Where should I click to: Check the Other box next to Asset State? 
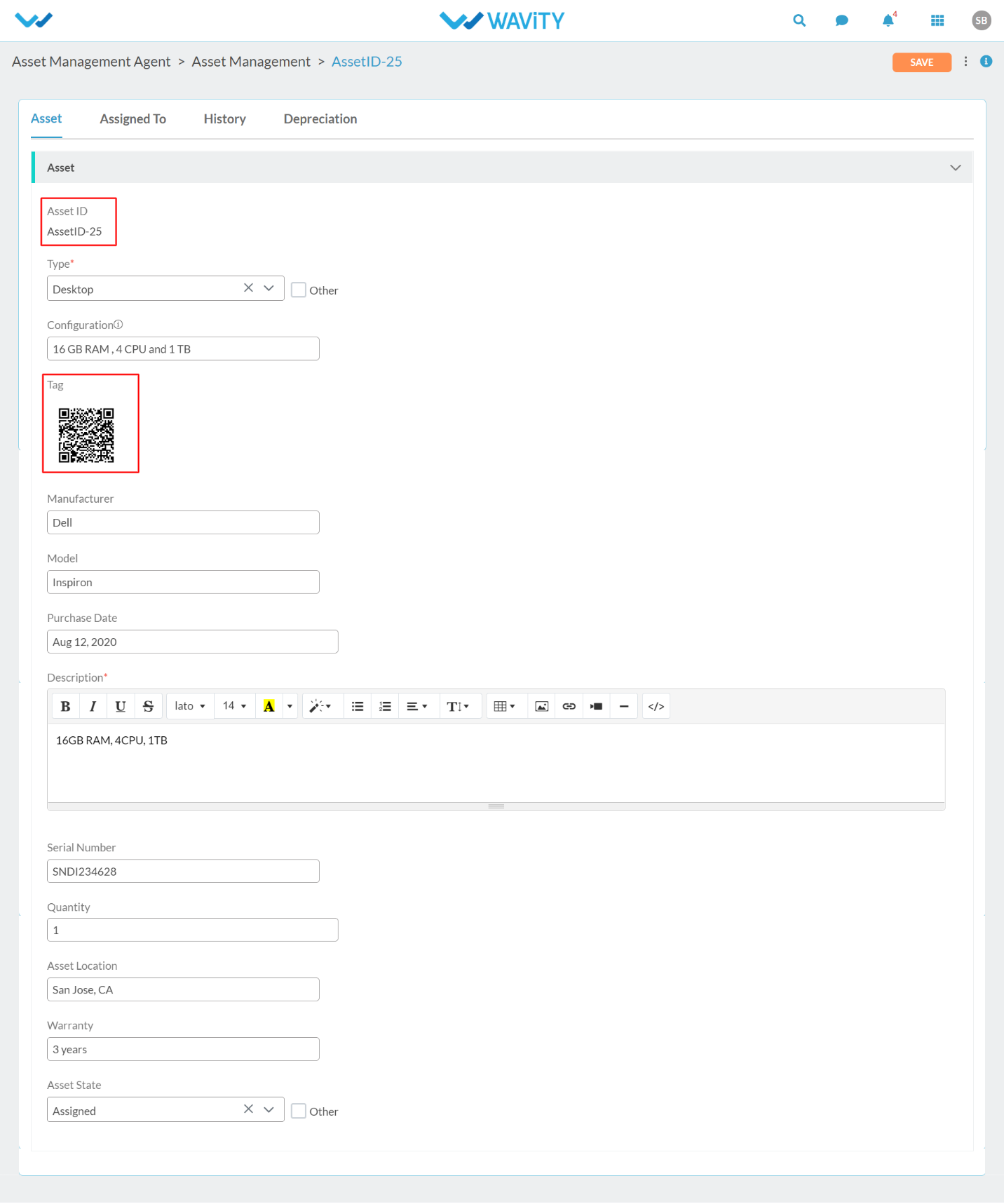299,1111
